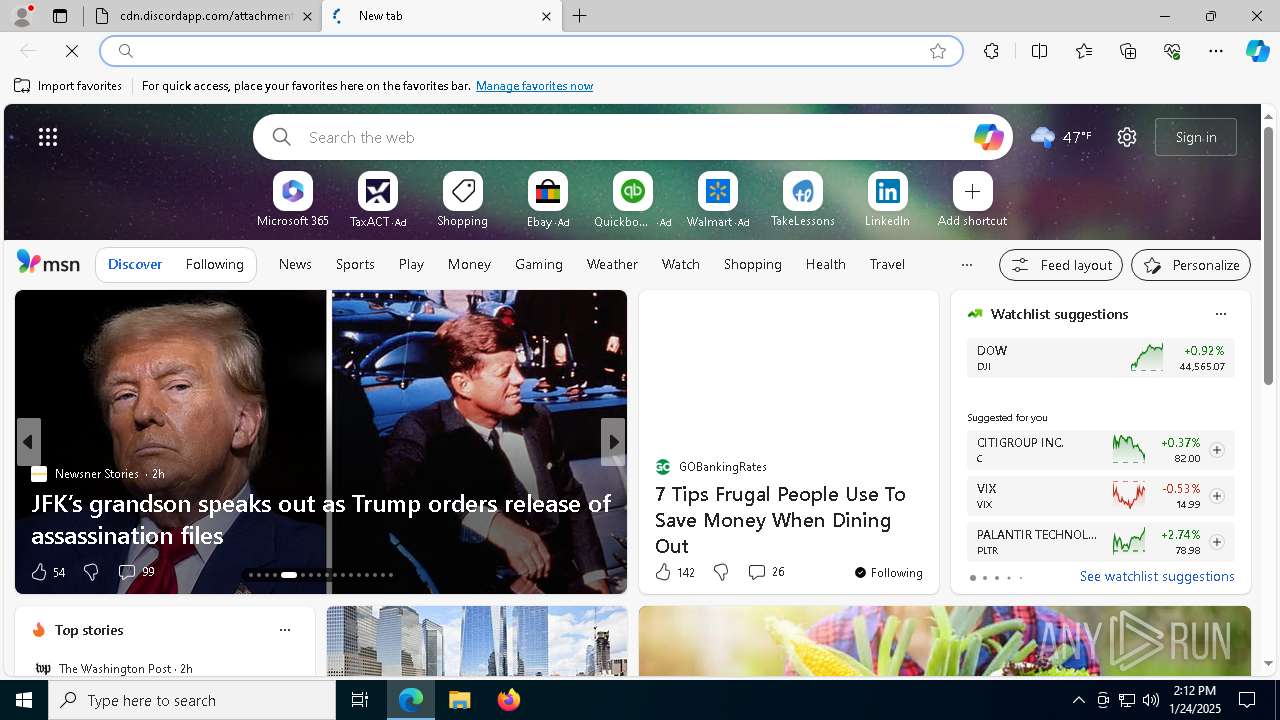Open Feed layout options
Screen dimensions: 1280x720
pos(1061,265)
